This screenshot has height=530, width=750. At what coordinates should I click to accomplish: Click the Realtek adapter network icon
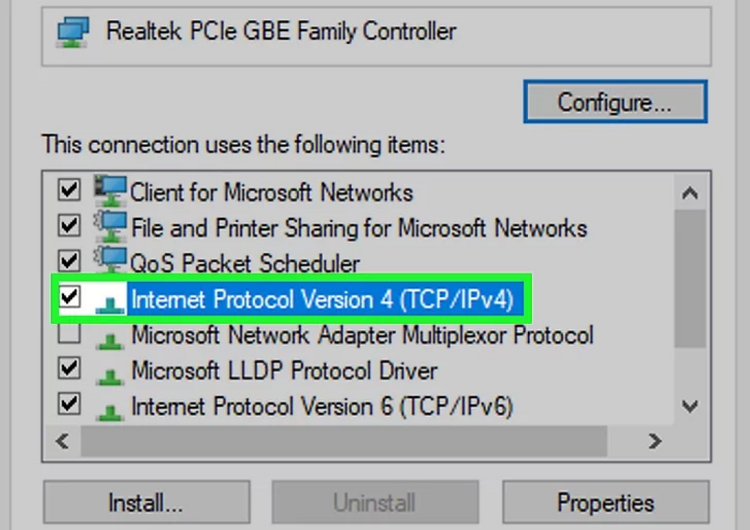[x=73, y=32]
